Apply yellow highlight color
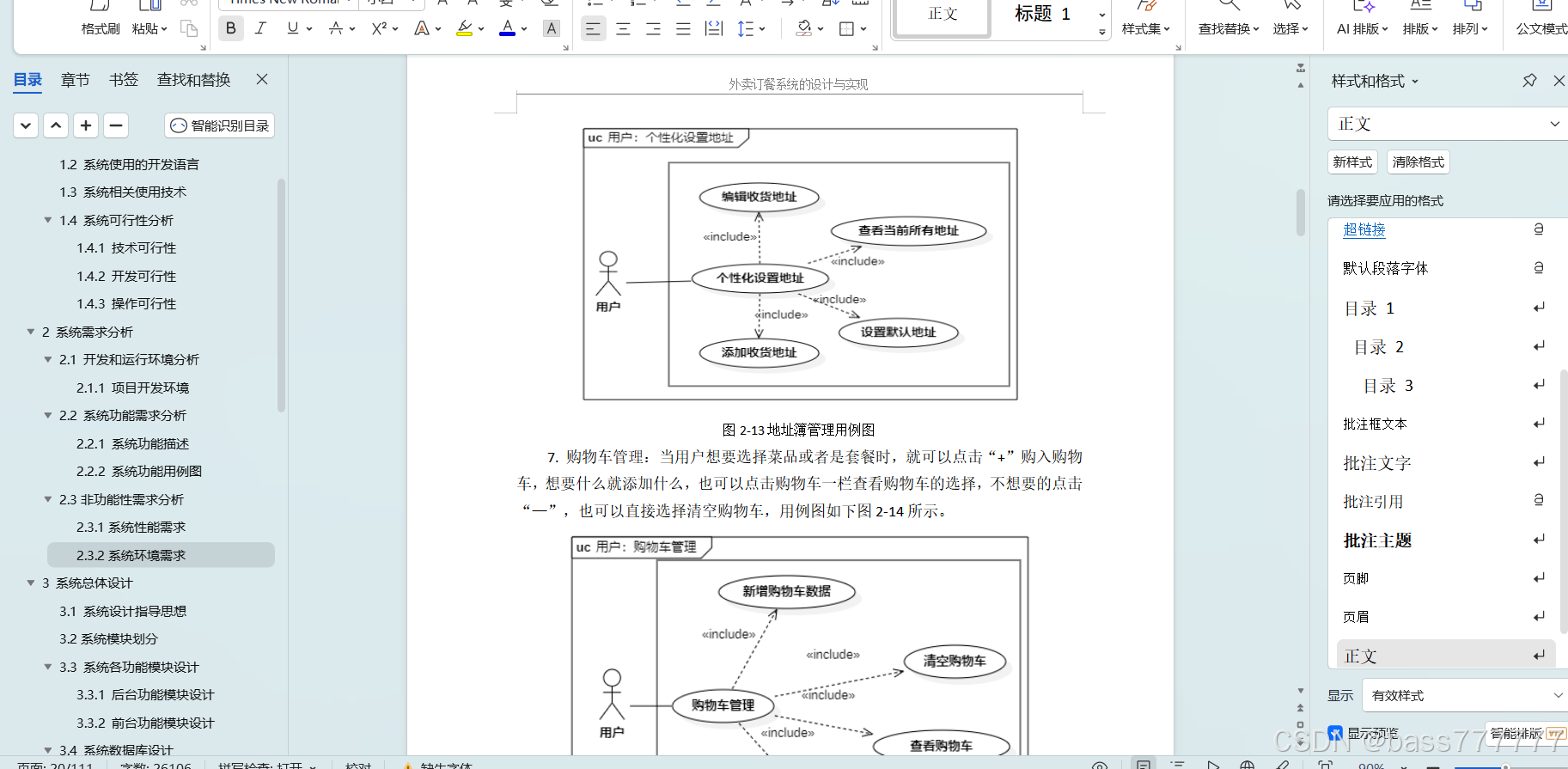The width and height of the screenshot is (1568, 769). (464, 28)
